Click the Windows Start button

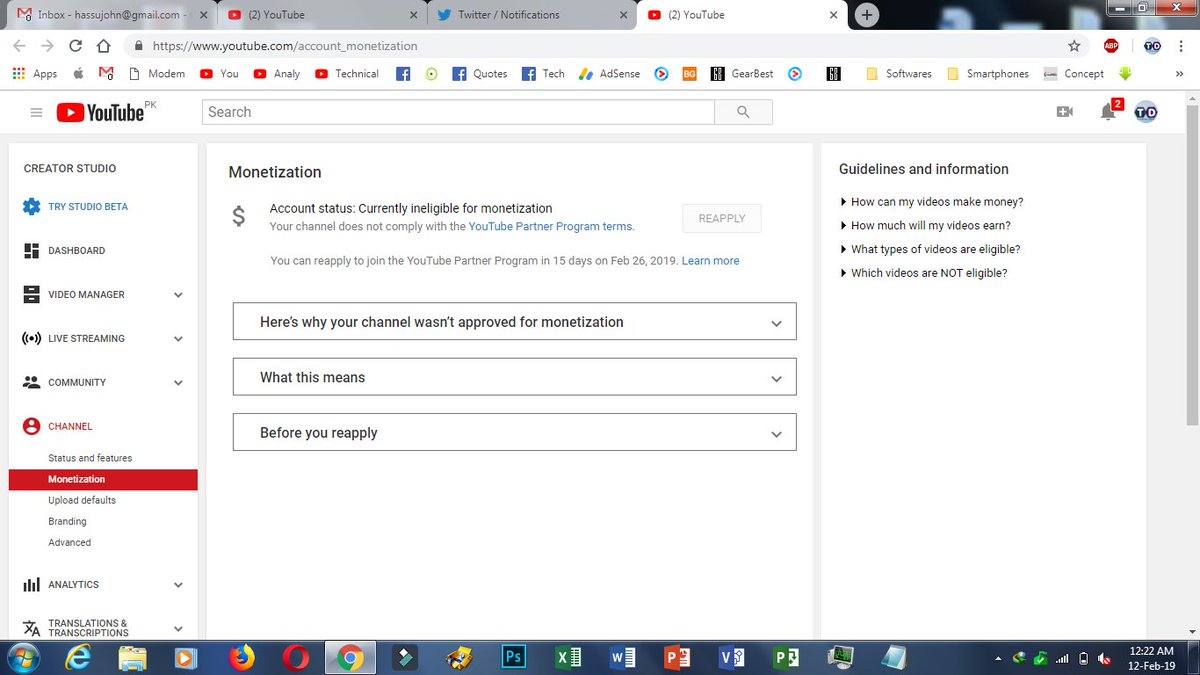pos(23,657)
